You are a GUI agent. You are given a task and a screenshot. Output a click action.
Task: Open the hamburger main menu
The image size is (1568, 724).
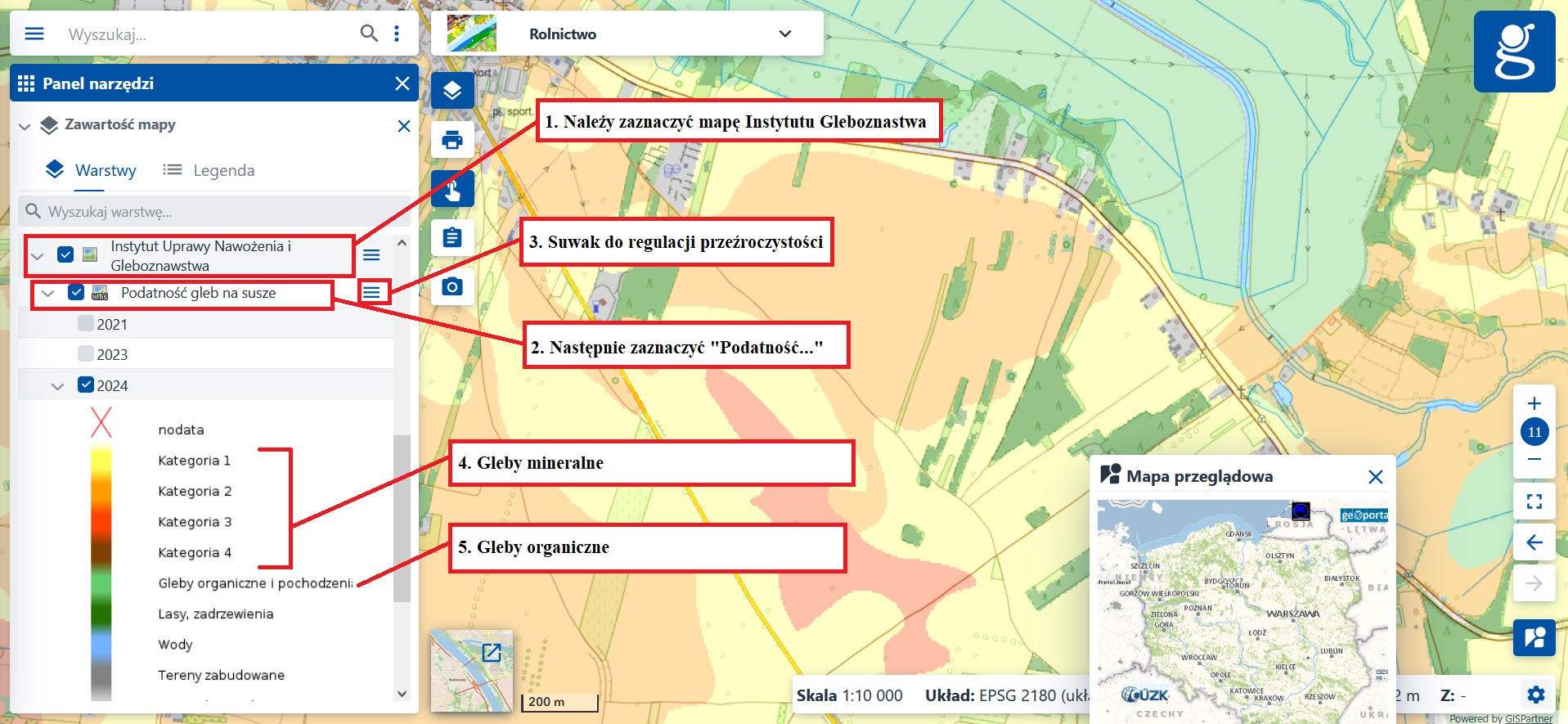click(34, 34)
